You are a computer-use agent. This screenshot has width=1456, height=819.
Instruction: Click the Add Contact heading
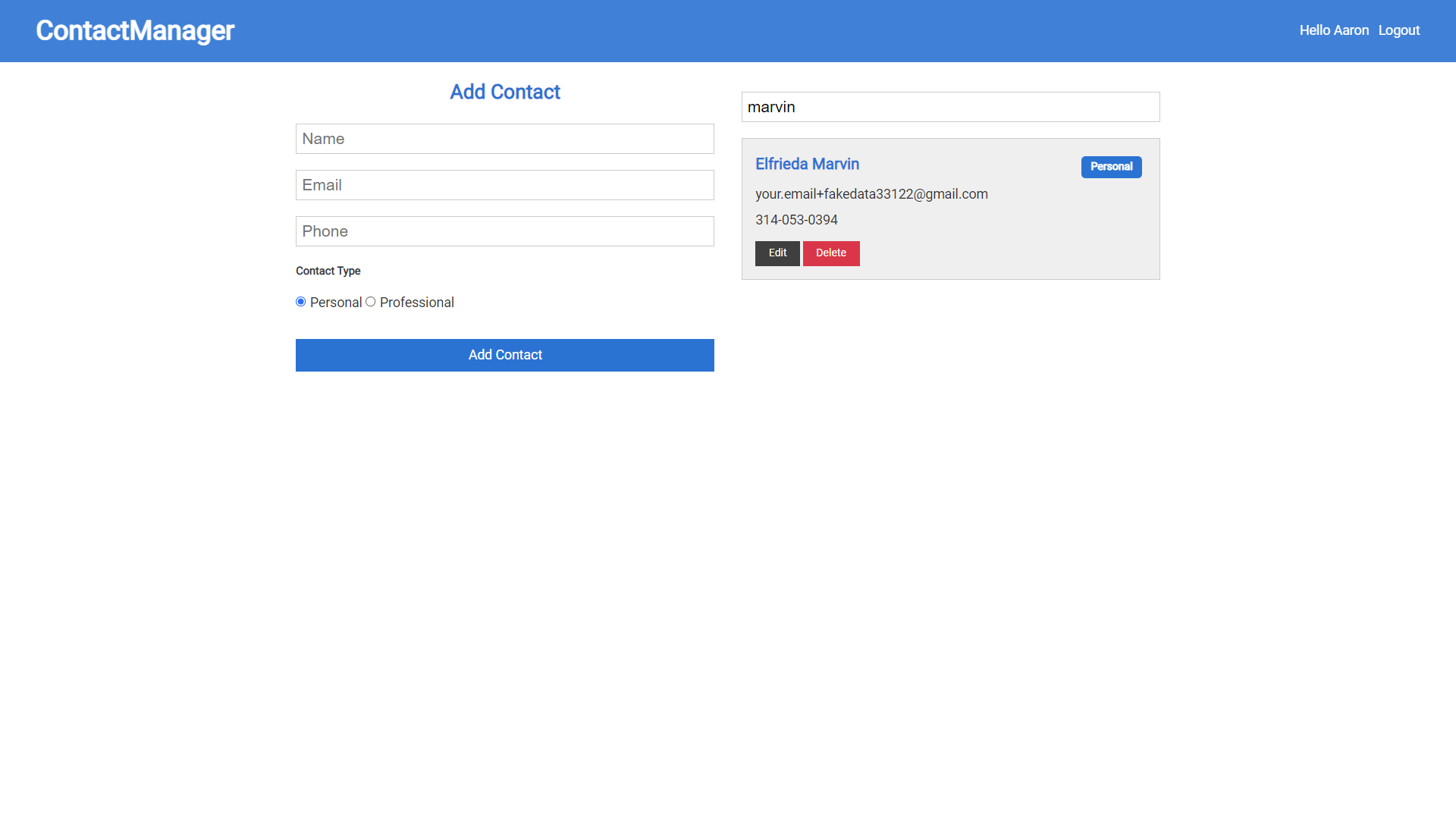[504, 92]
